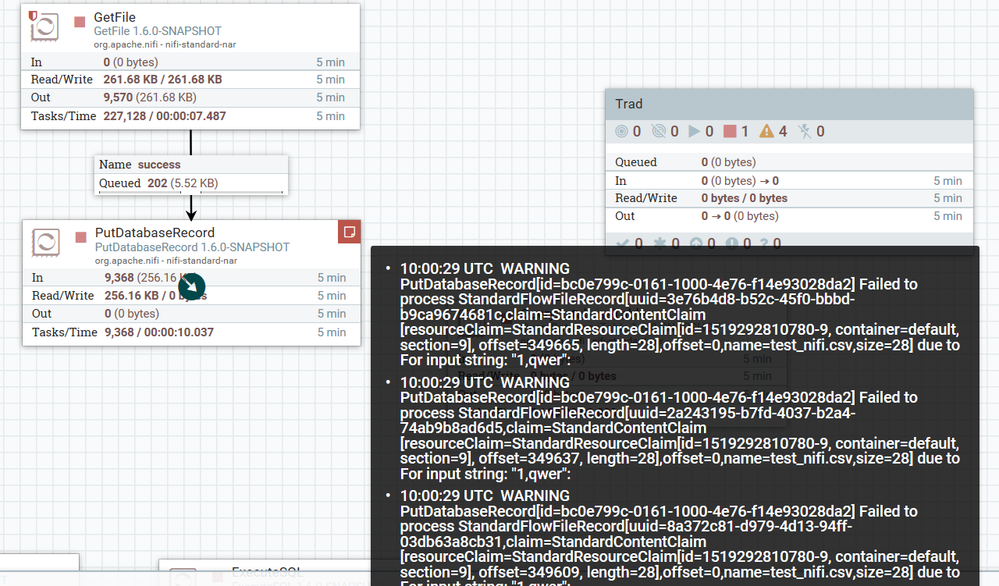Click the Trad running components play icon

694,131
